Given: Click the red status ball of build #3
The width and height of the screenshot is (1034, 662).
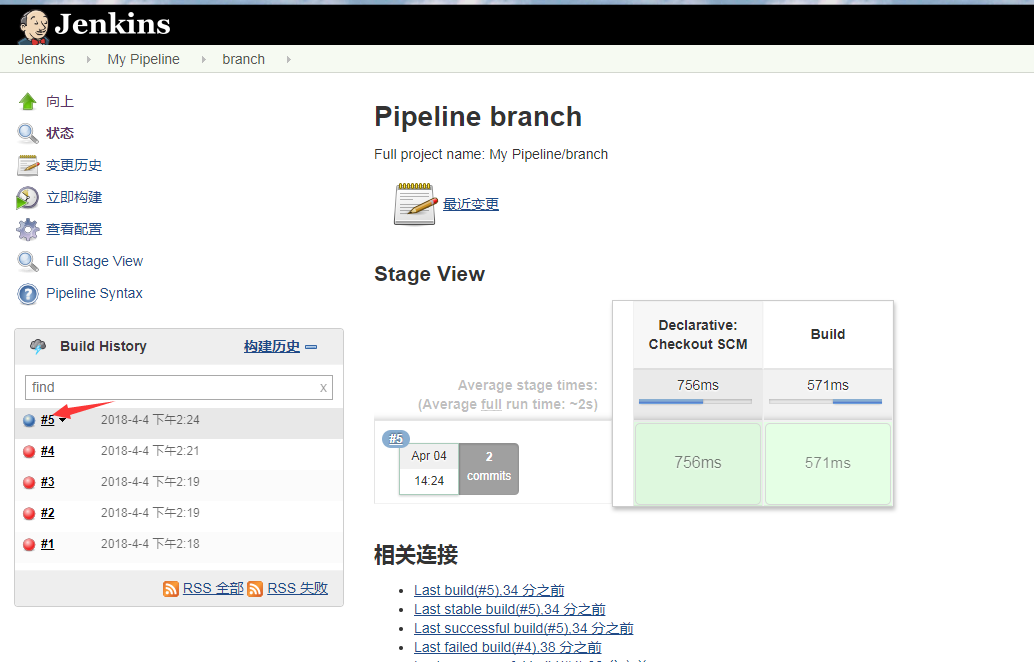Looking at the screenshot, I should 29,483.
